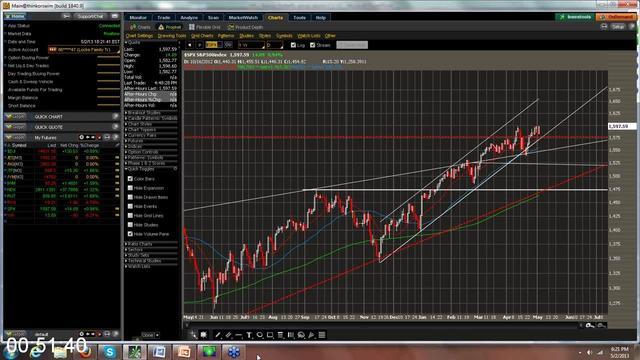Open Internet Explorer from the taskbar
This screenshot has width=640, height=360.
[36, 353]
